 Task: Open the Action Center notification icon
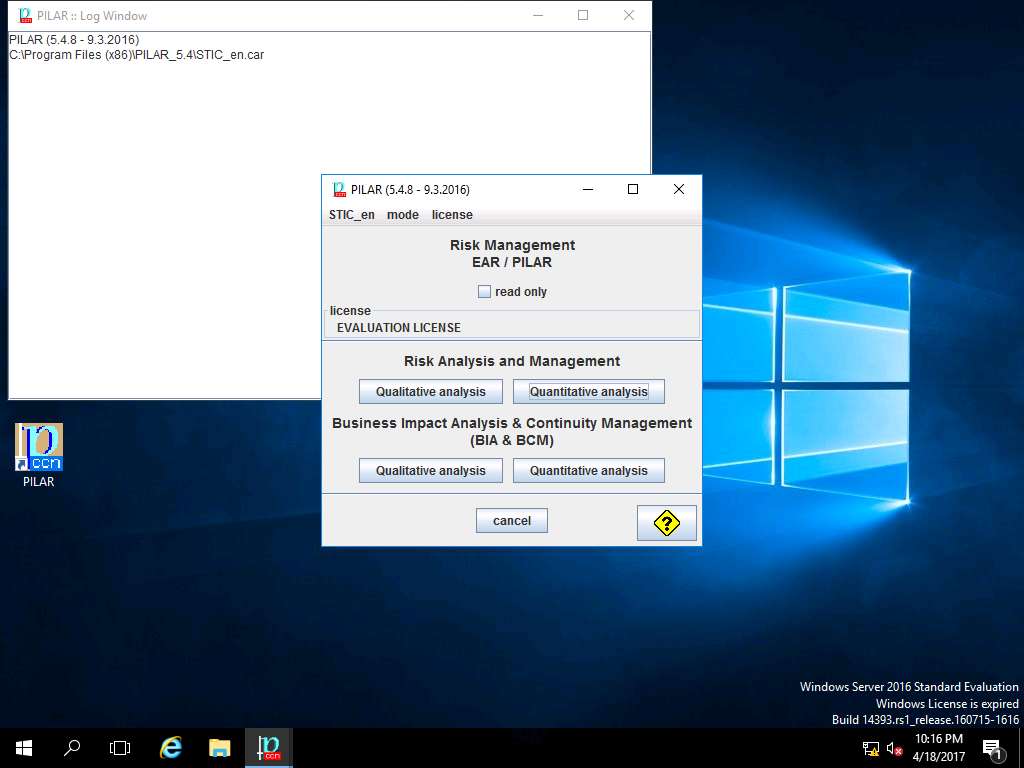pyautogui.click(x=992, y=749)
